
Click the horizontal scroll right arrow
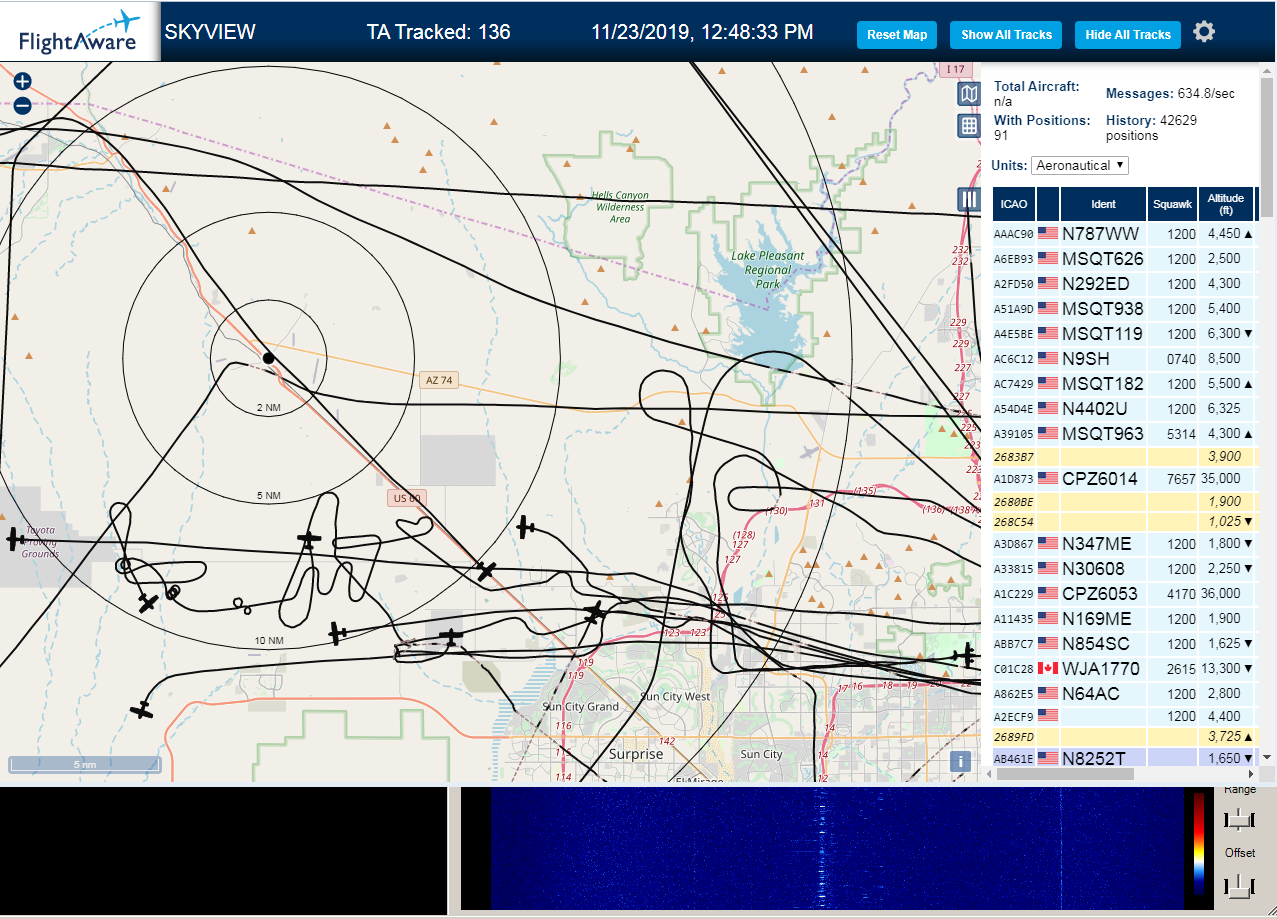click(x=1251, y=773)
